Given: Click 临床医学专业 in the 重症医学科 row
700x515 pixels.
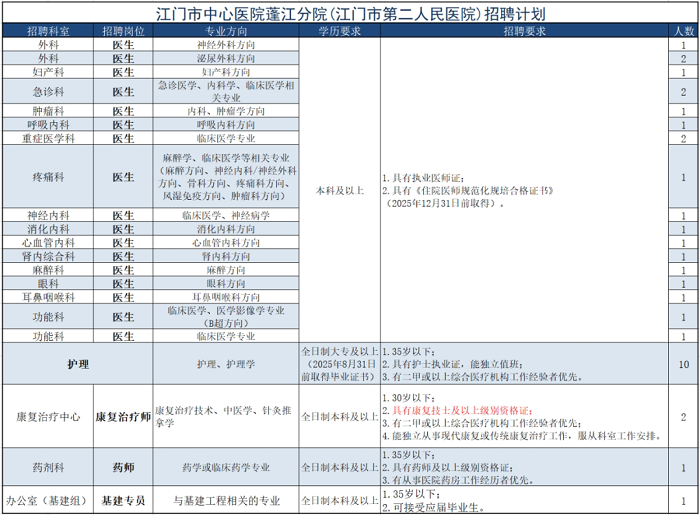Looking at the screenshot, I should click(226, 138).
